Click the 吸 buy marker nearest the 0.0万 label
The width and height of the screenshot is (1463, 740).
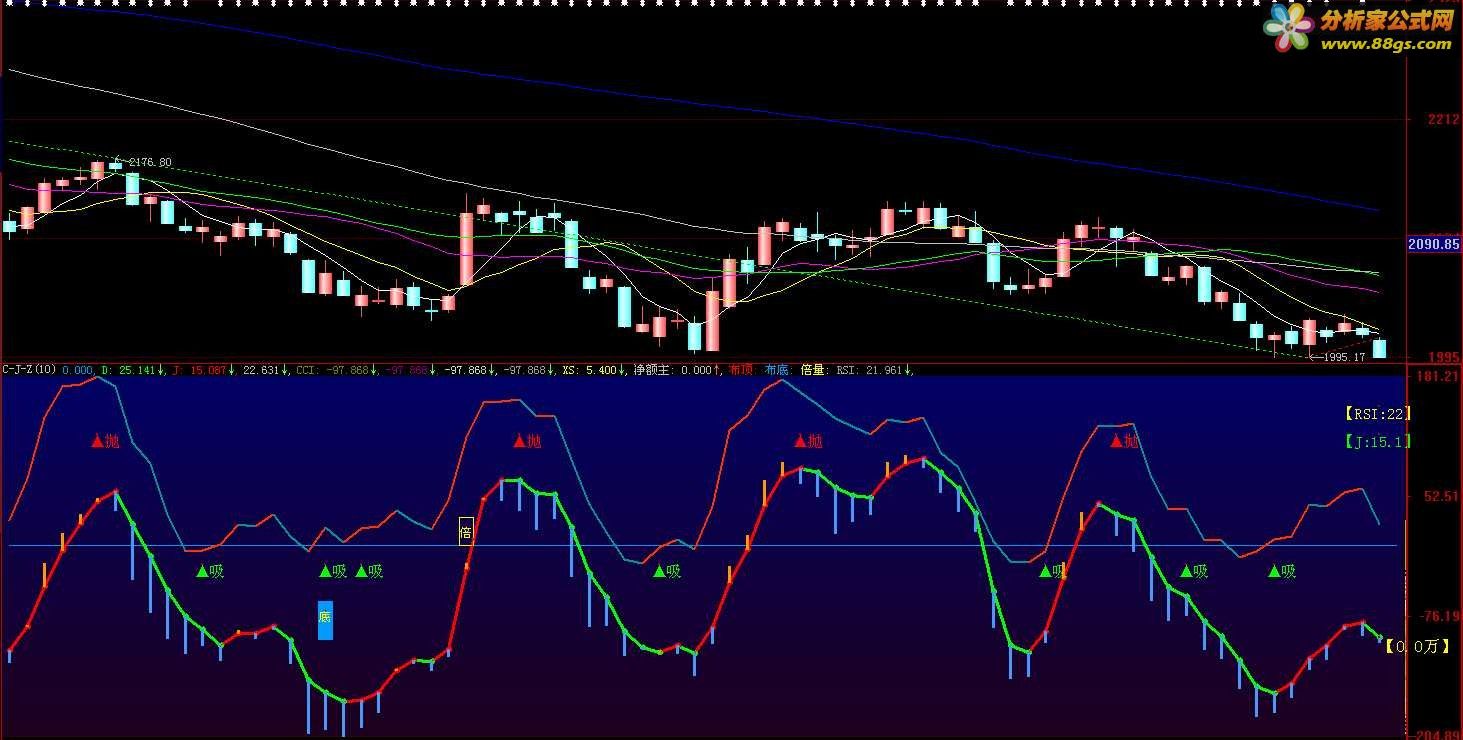pos(1281,572)
